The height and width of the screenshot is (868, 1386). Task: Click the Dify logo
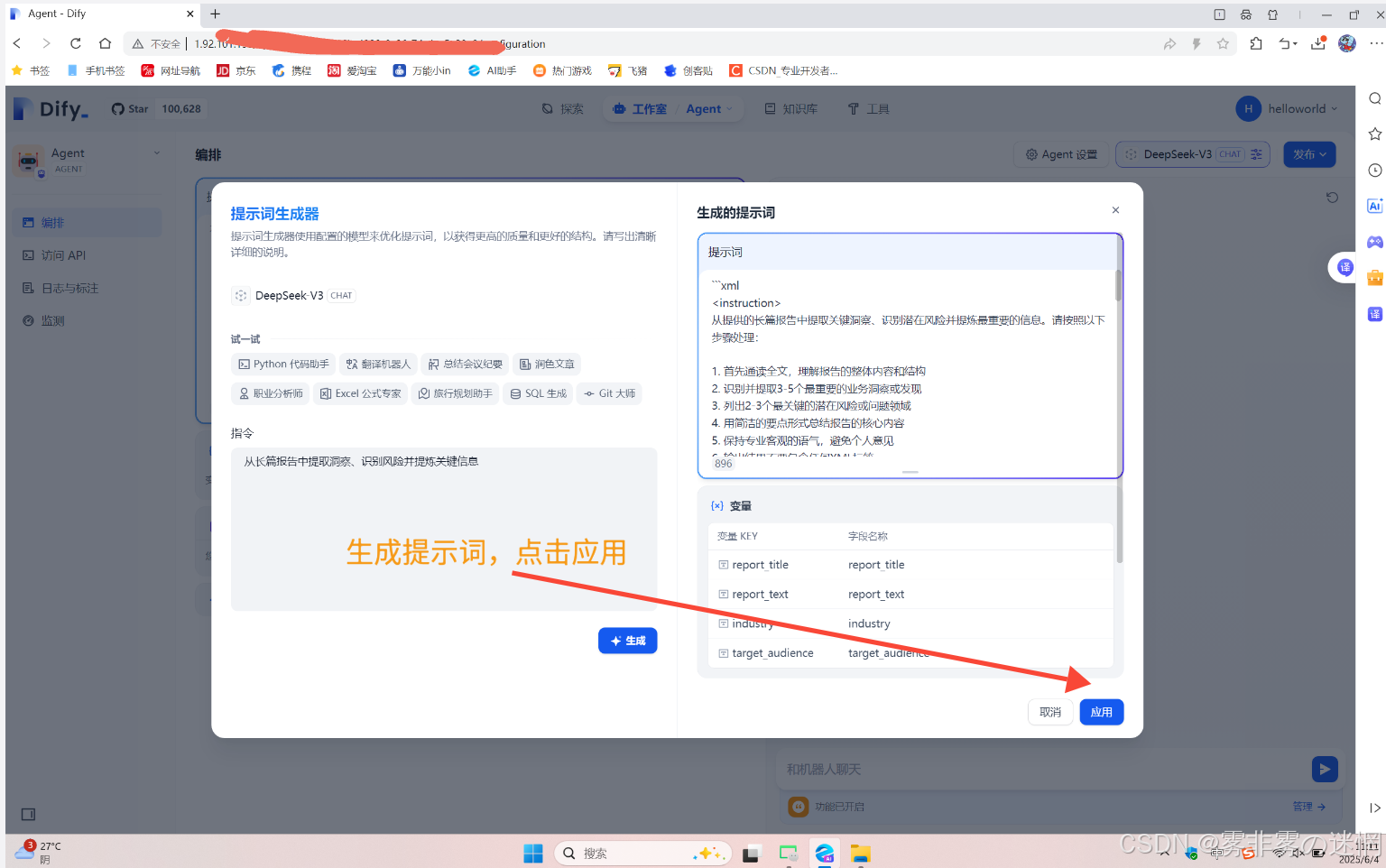(x=51, y=109)
